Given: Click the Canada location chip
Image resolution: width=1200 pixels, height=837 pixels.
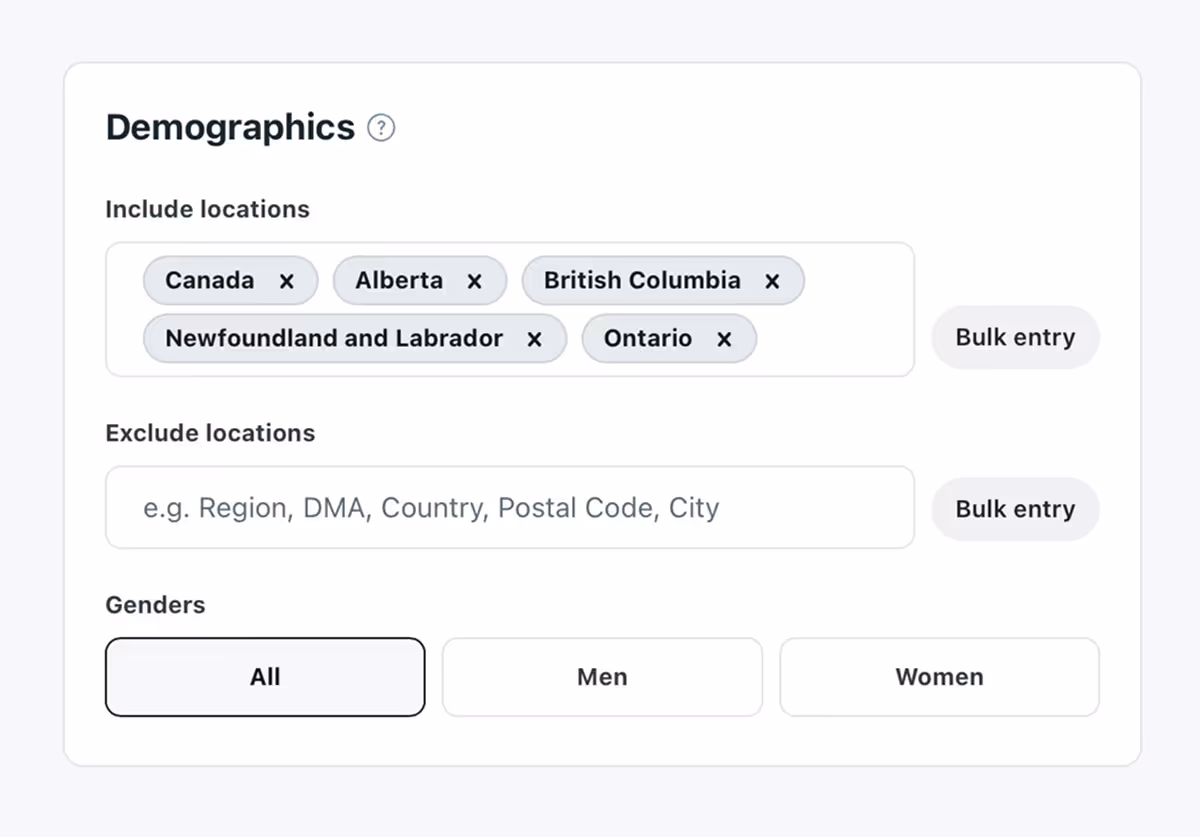Looking at the screenshot, I should pos(211,281).
